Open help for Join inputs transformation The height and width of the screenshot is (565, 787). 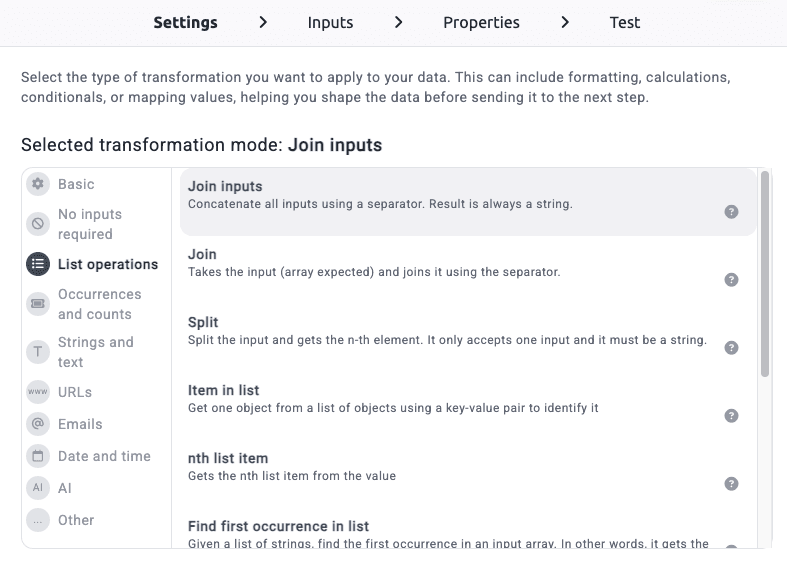coord(731,212)
